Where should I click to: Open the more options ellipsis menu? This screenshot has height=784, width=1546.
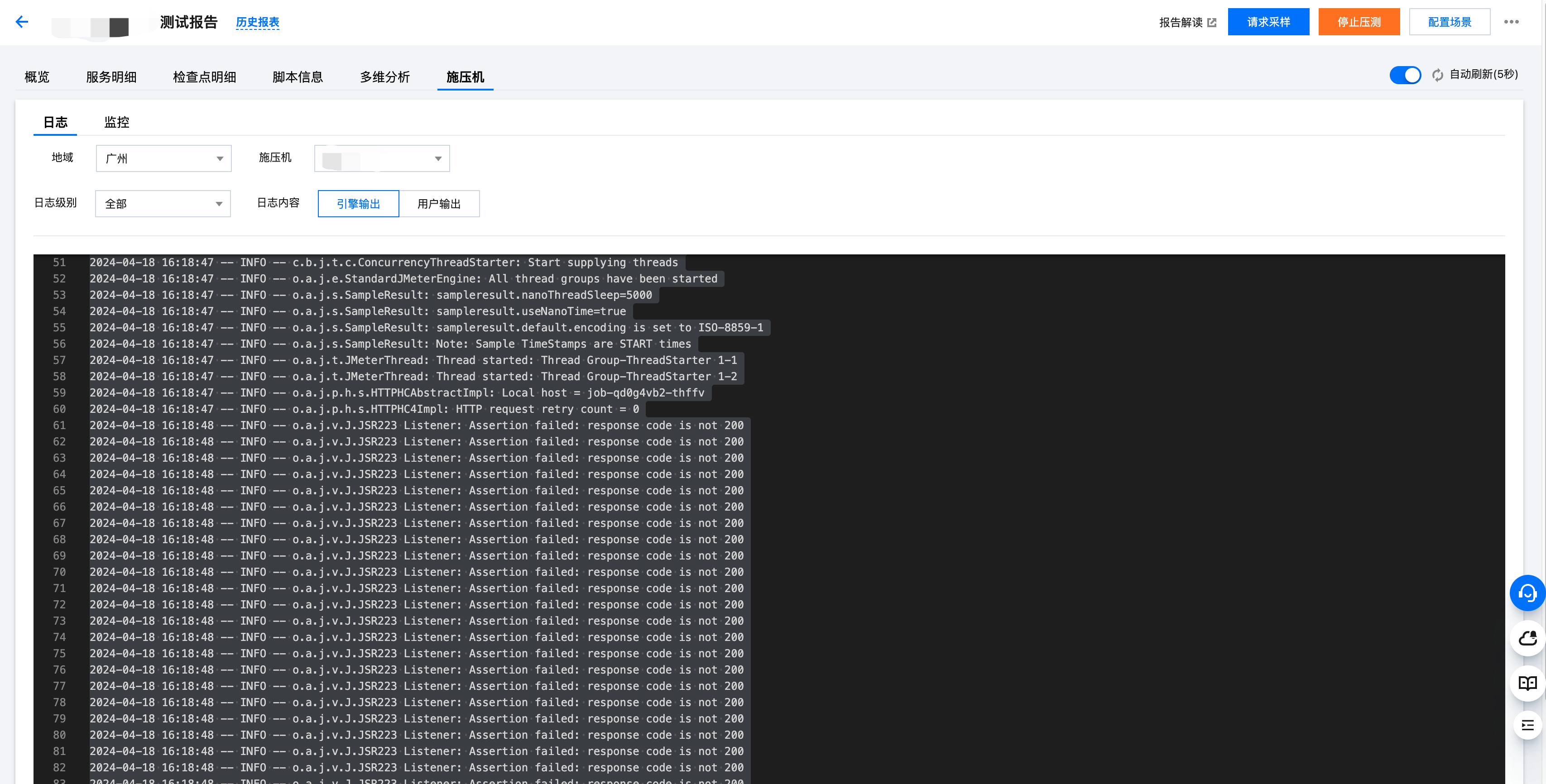click(1511, 22)
